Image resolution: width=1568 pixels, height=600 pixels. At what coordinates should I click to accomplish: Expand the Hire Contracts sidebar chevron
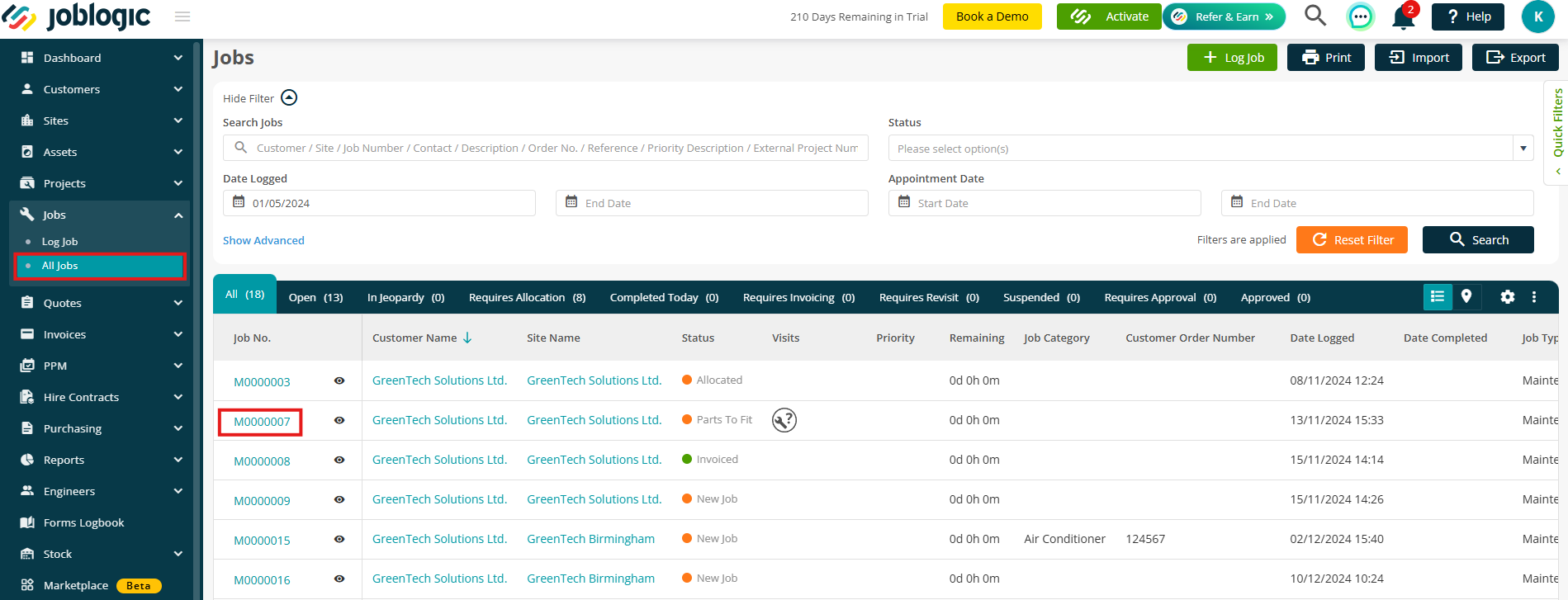(178, 397)
